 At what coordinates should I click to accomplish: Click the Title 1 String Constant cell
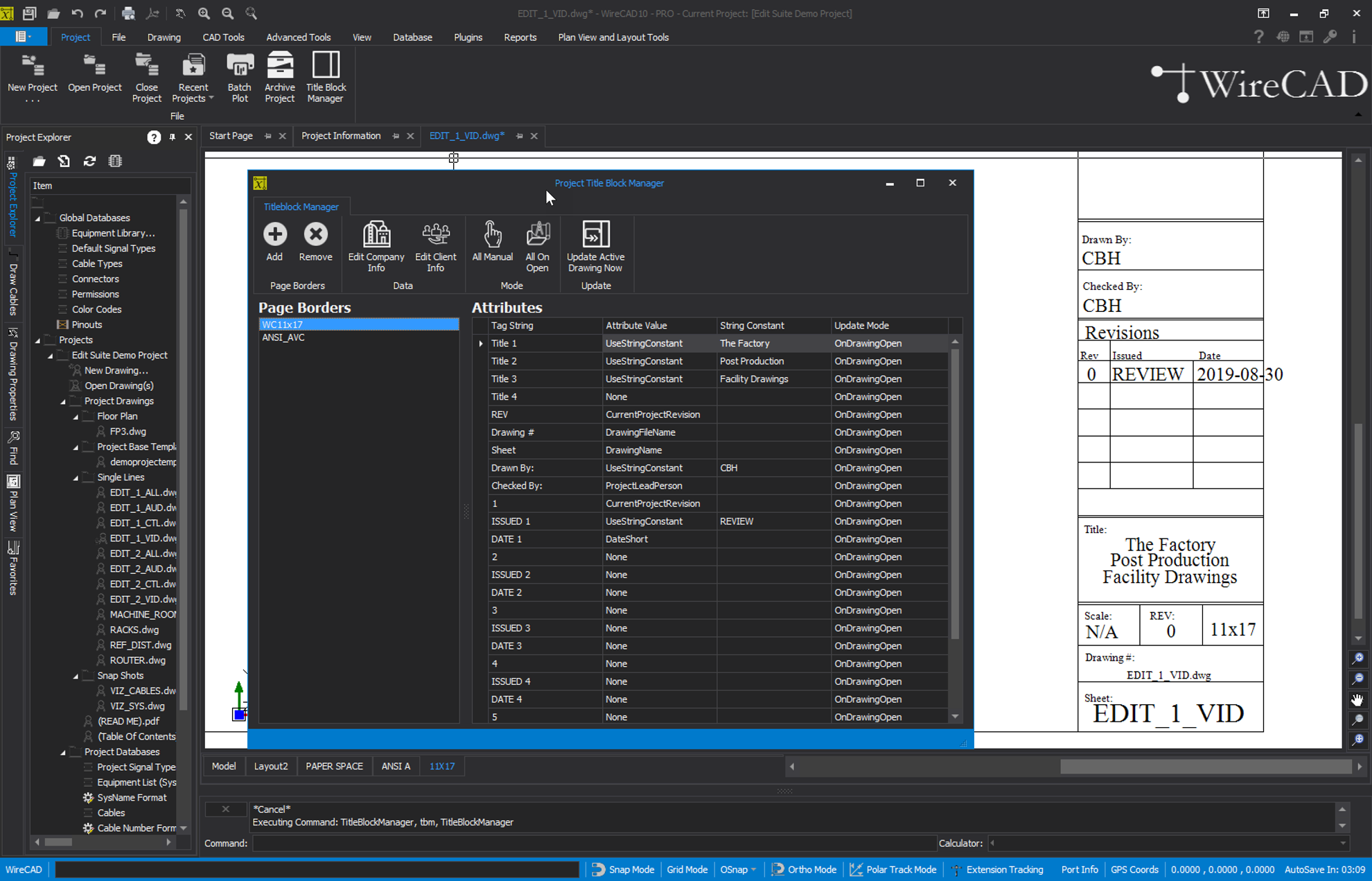tap(773, 343)
